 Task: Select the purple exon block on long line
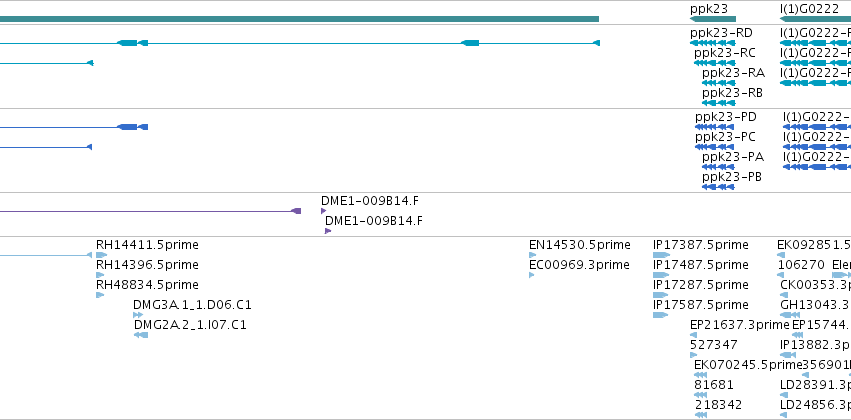296,211
